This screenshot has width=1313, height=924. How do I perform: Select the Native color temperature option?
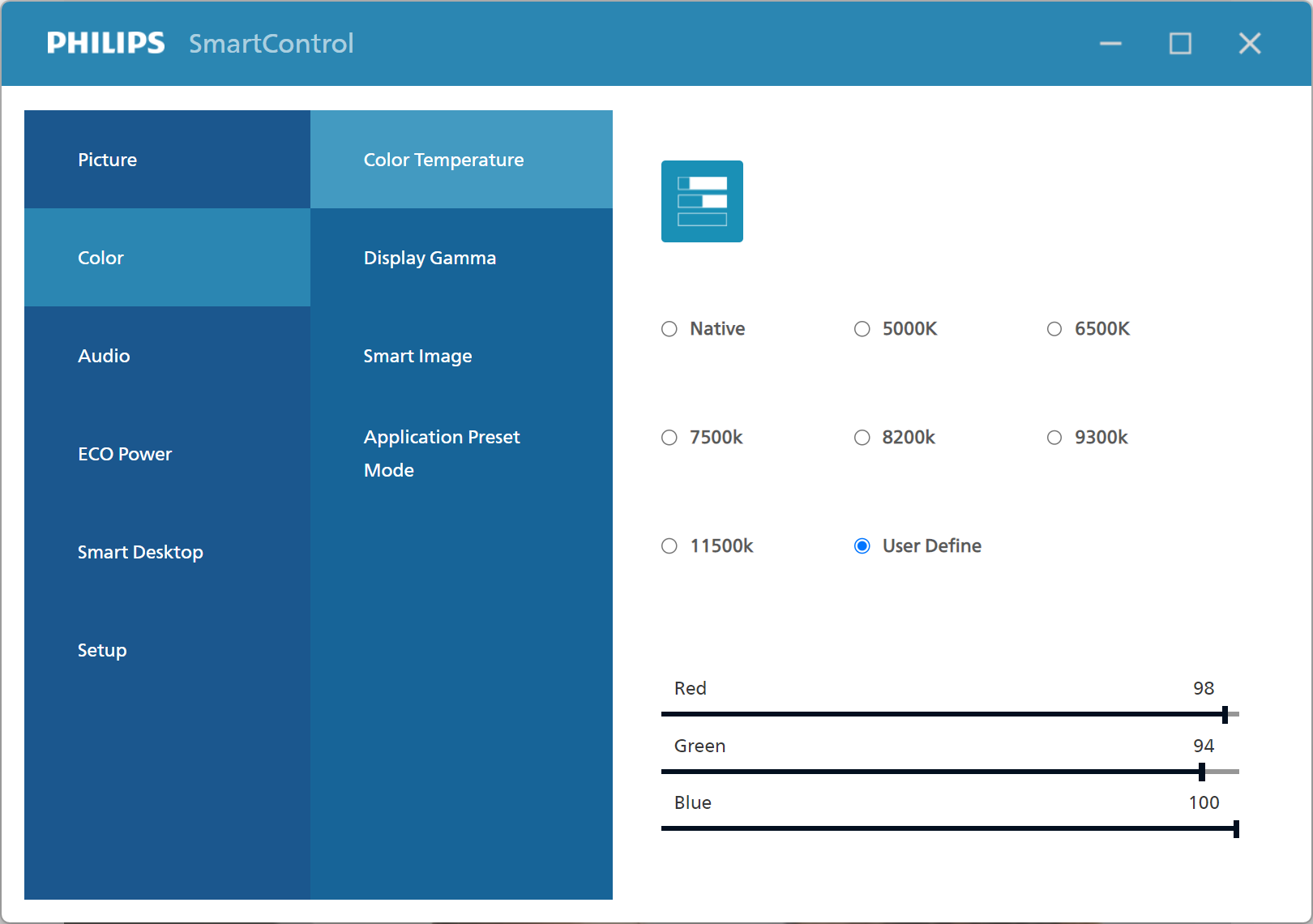pos(669,329)
